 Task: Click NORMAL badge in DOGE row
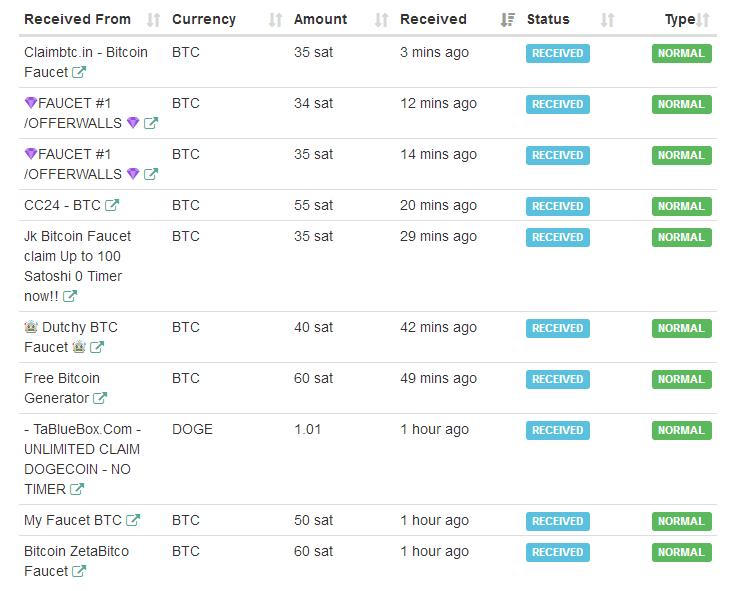681,430
